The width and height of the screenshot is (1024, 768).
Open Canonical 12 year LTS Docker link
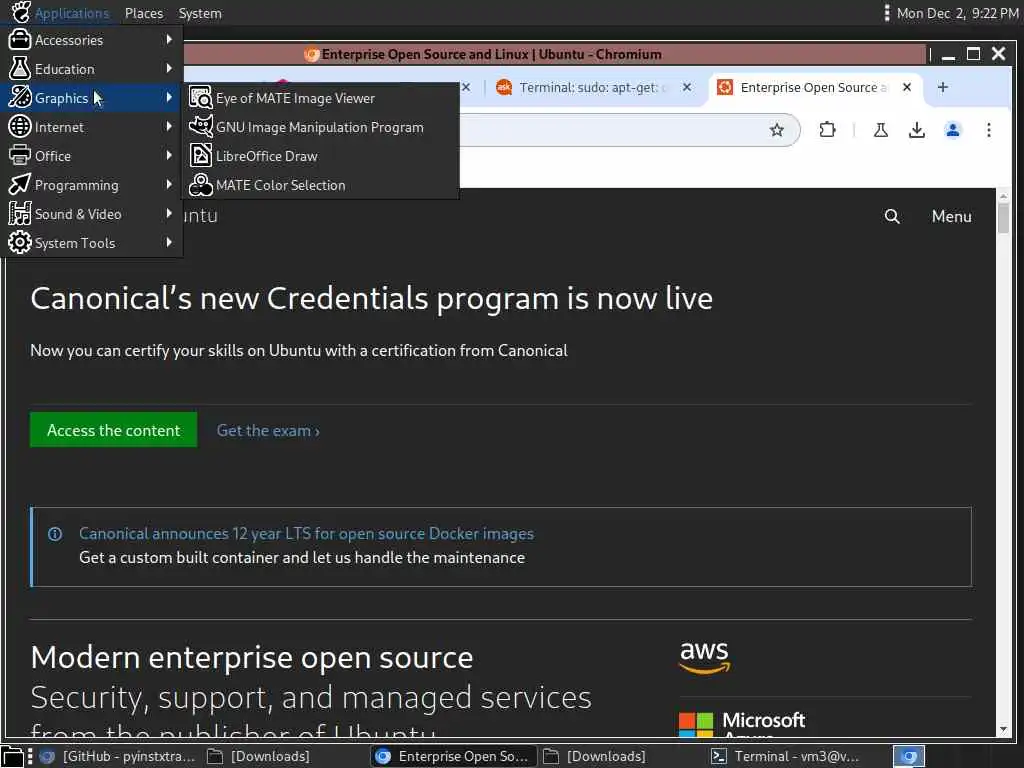[306, 534]
